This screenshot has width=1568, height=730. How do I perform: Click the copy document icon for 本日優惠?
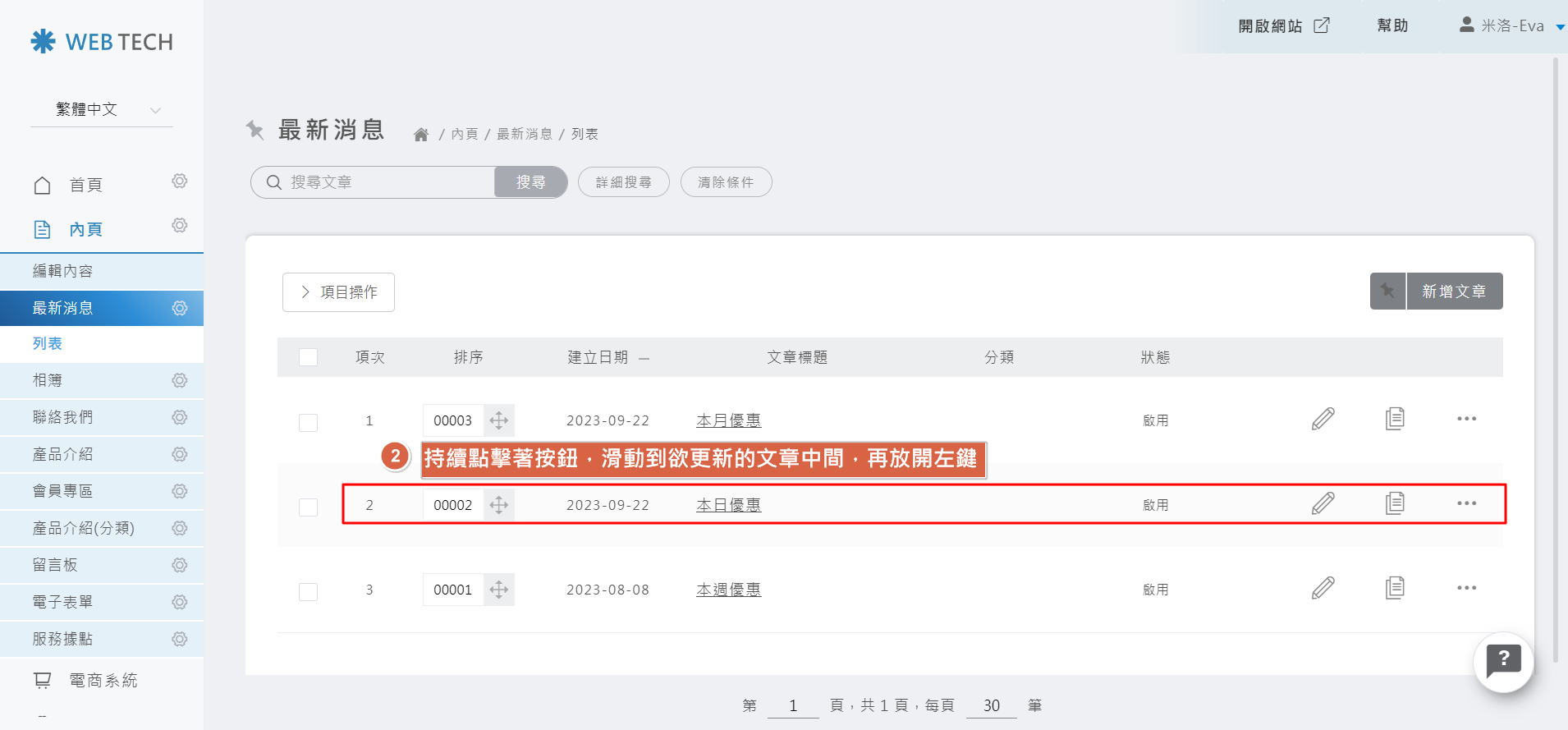pos(1394,503)
